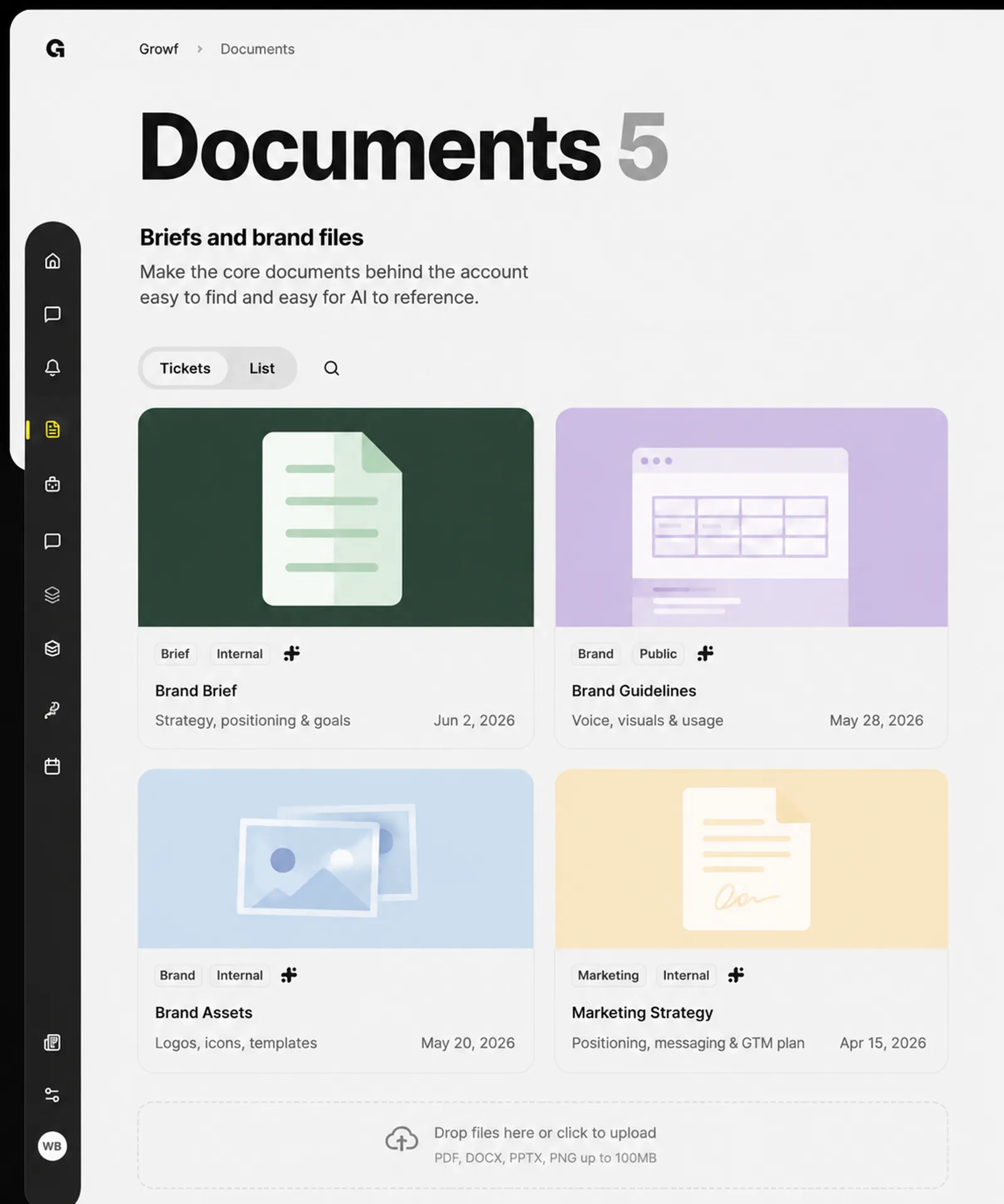Screen dimensions: 1004x1204
Task: Click the AI sparkle icon on Brand Brief
Action: pos(292,654)
